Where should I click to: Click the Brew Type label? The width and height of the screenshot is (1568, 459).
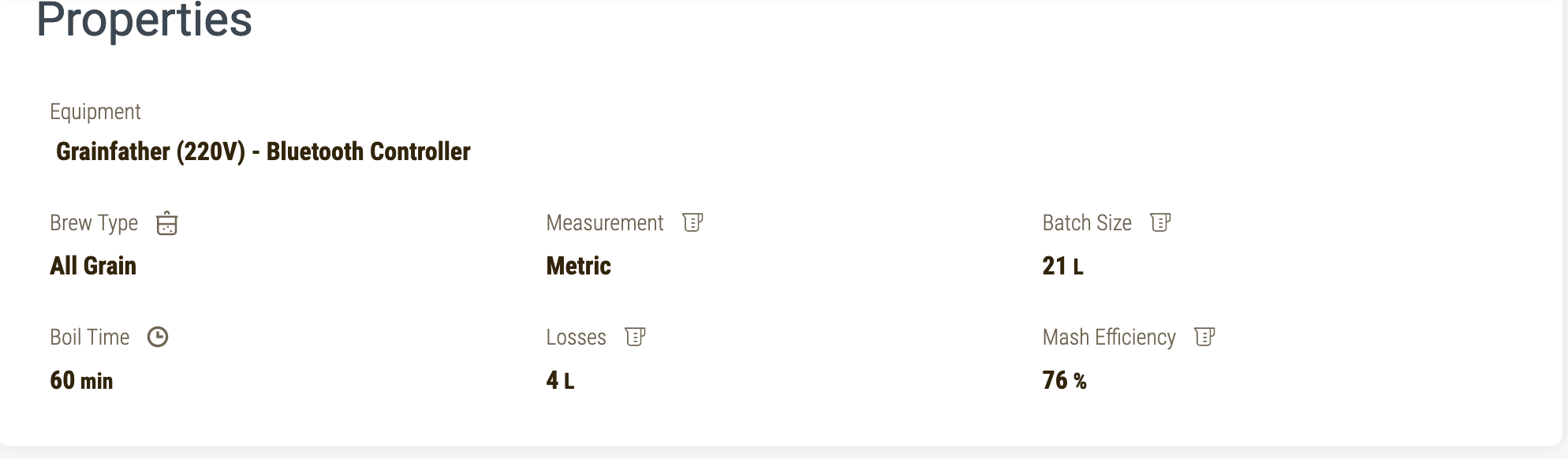pyautogui.click(x=94, y=223)
